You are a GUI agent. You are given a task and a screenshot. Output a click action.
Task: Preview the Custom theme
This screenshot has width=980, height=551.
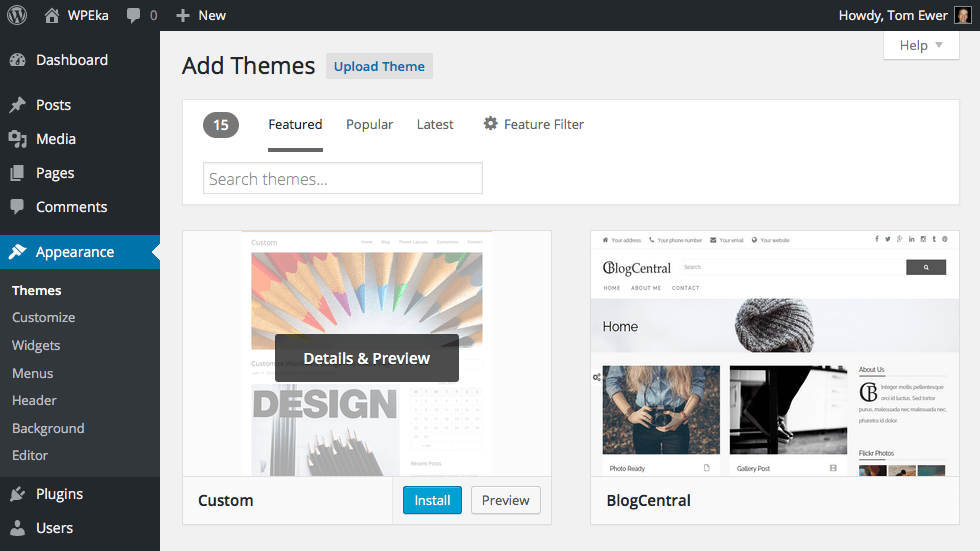(505, 500)
